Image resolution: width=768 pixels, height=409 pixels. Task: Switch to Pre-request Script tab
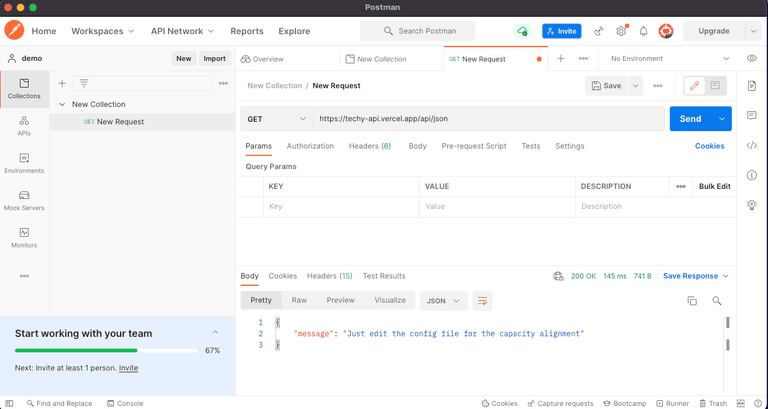point(474,146)
